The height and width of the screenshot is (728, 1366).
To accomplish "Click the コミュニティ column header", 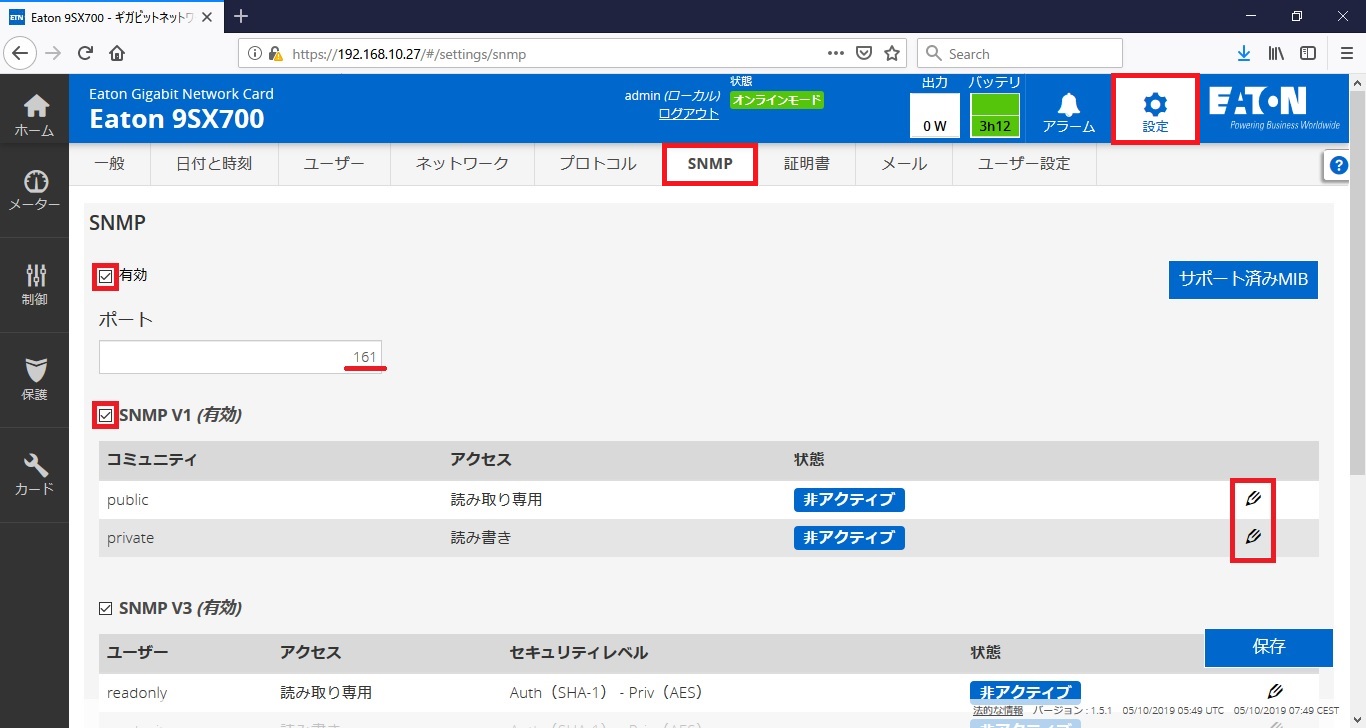I will tap(152, 460).
